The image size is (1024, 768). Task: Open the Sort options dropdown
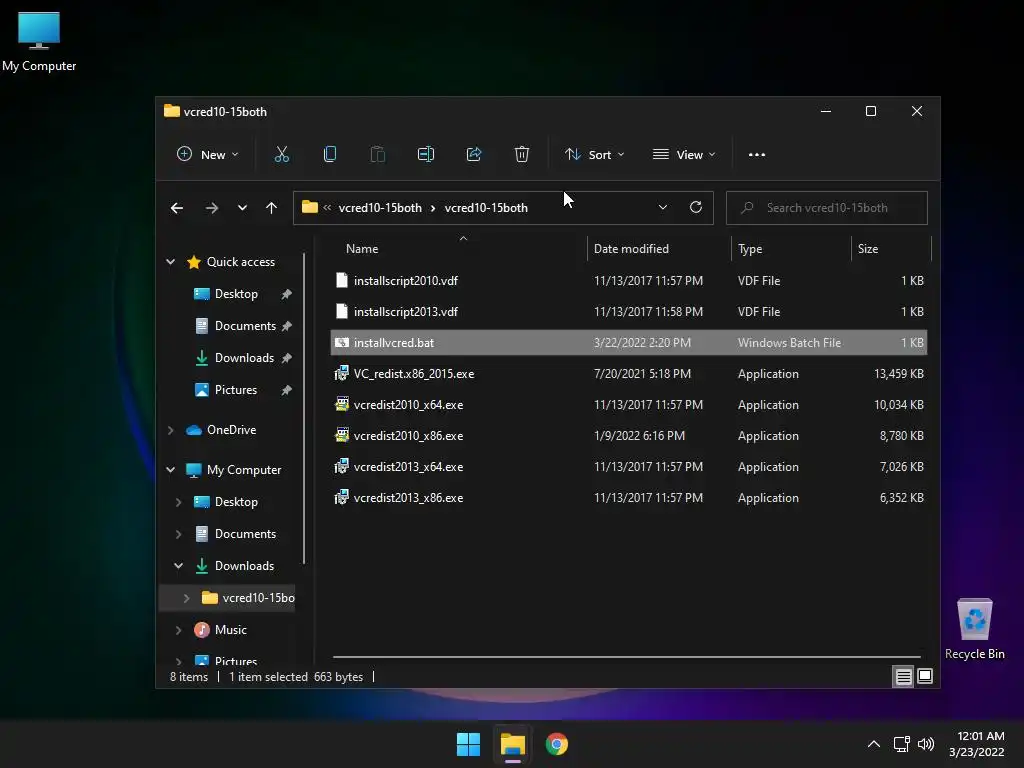point(595,154)
